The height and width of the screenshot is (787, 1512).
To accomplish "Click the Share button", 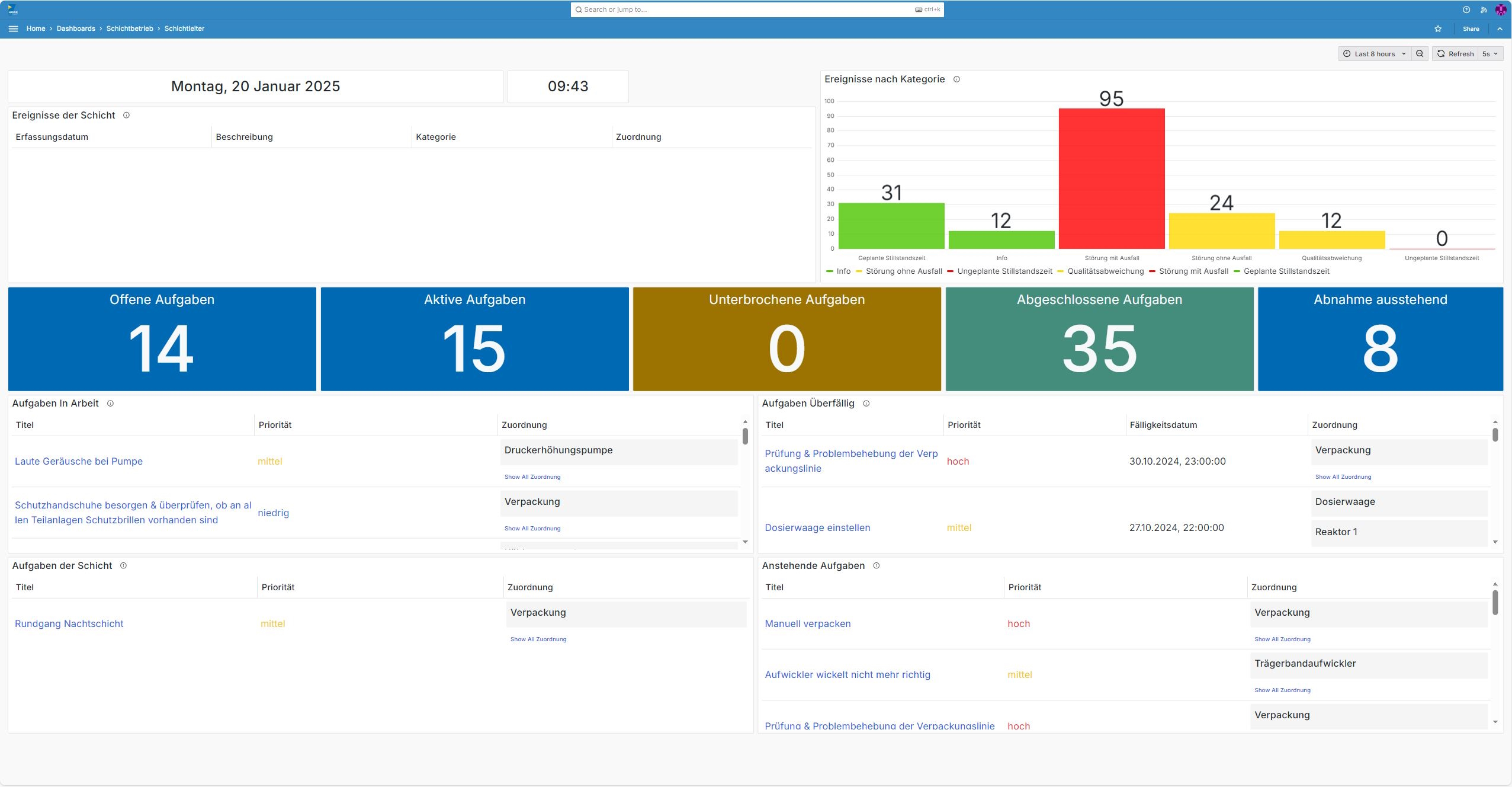I will (1471, 28).
